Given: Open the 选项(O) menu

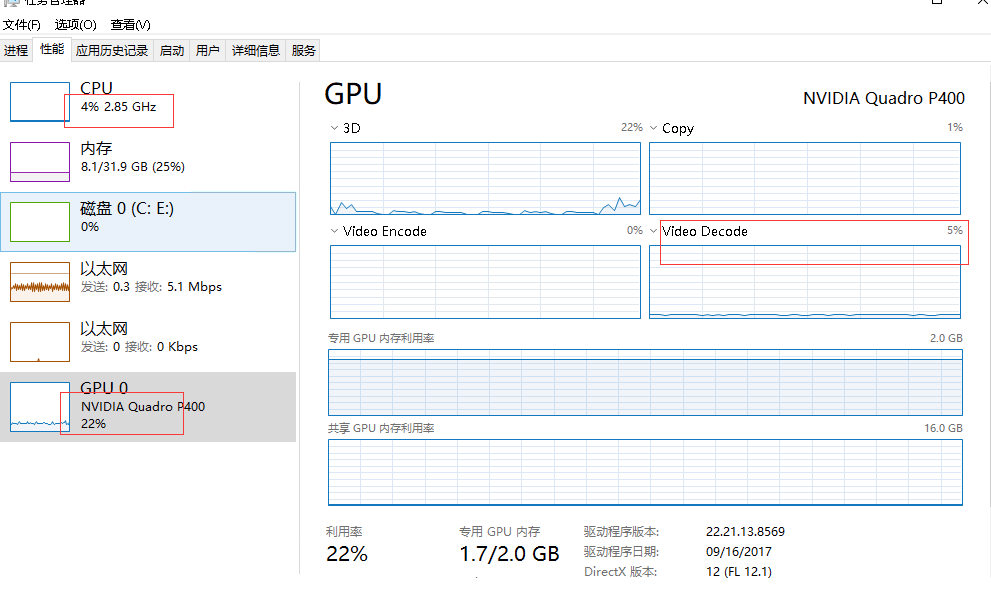Looking at the screenshot, I should [x=76, y=24].
